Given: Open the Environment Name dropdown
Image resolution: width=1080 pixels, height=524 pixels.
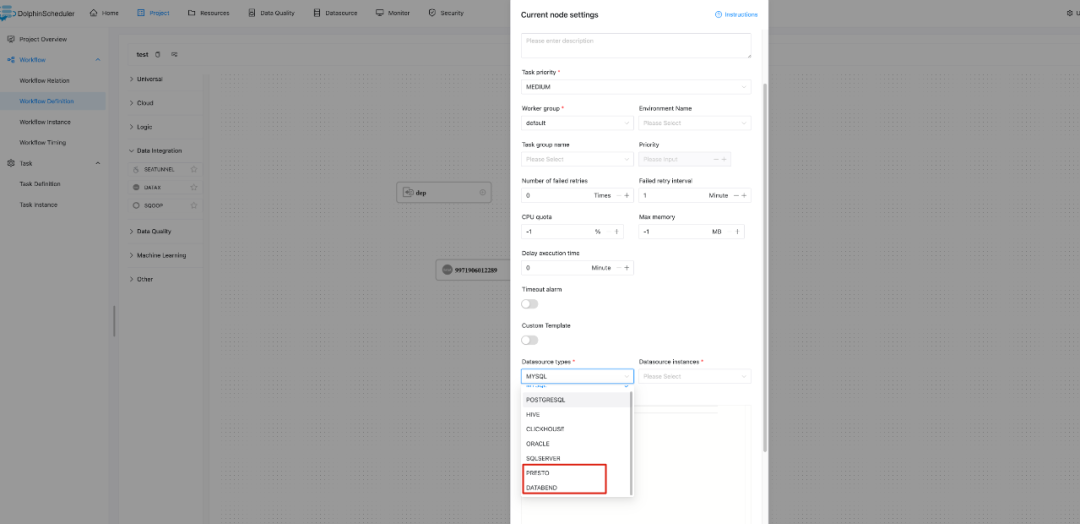Looking at the screenshot, I should pos(695,123).
